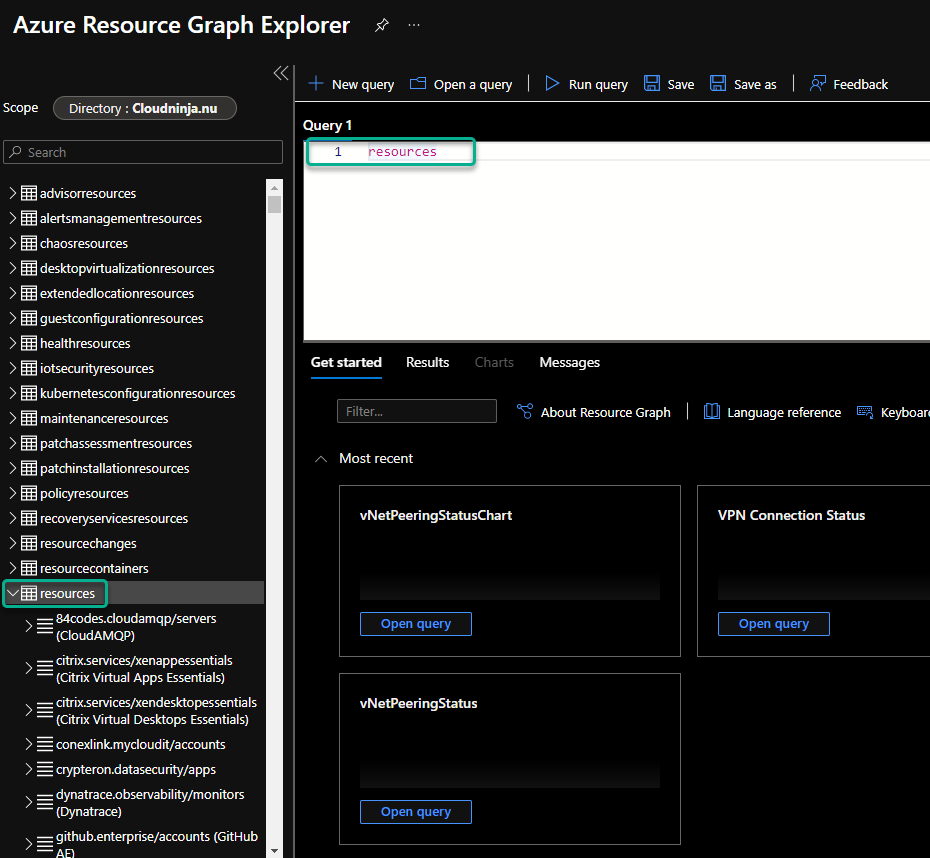Expand the guestconfigurationresources table
Screen dimensions: 930x858
[12, 318]
